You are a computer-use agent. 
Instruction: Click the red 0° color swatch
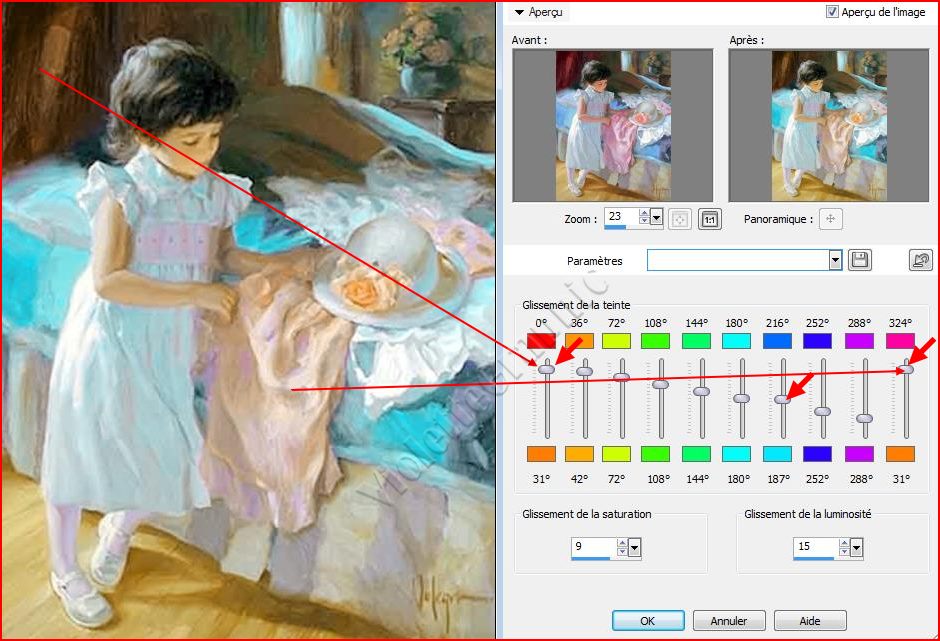click(541, 341)
